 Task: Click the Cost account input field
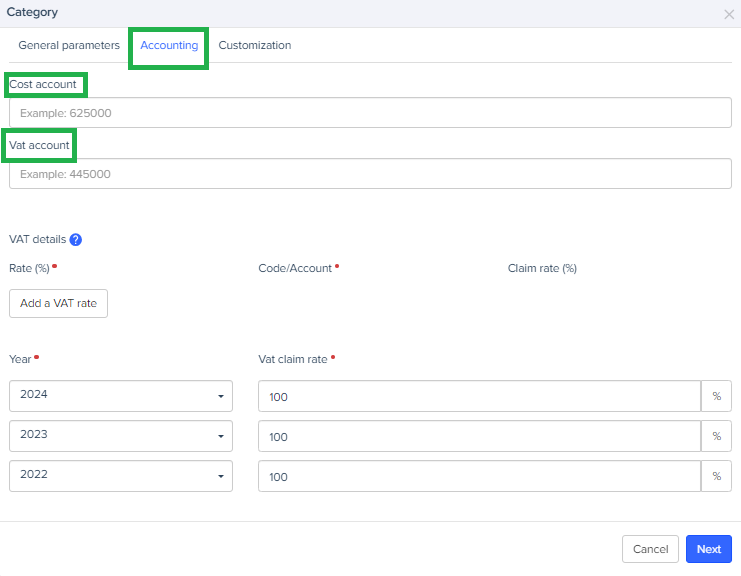tap(370, 113)
